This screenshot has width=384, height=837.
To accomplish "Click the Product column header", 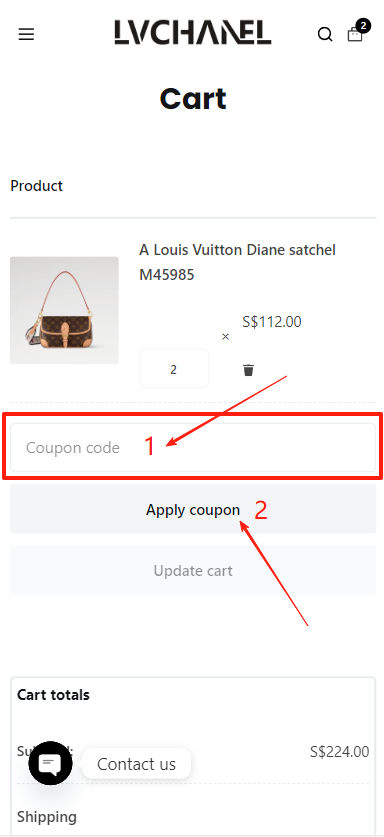I will pyautogui.click(x=36, y=186).
